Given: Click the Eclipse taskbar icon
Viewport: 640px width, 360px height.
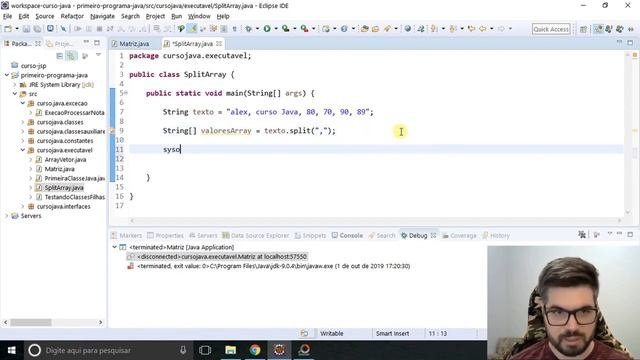Looking at the screenshot, I should (x=280, y=350).
